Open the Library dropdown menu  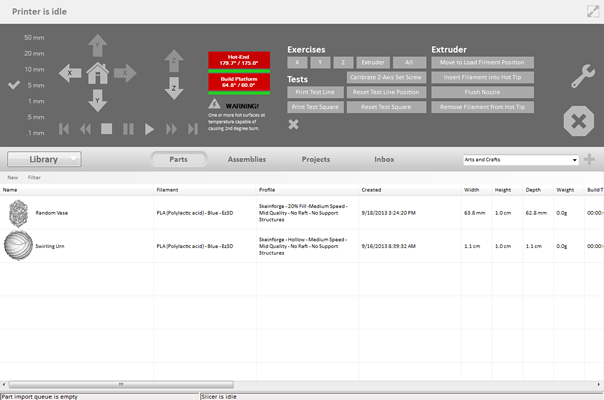tap(43, 159)
